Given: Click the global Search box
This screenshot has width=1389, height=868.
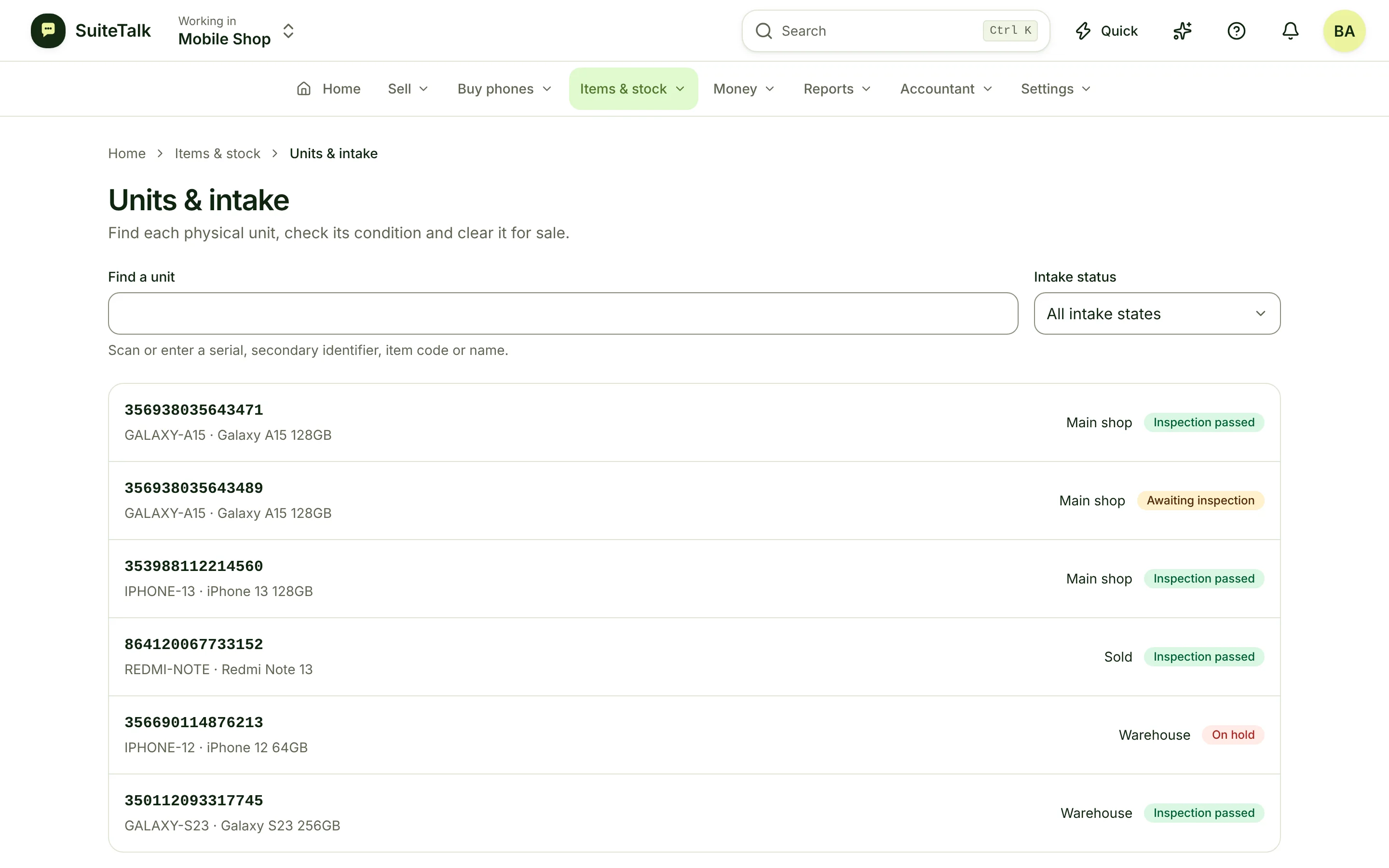Looking at the screenshot, I should coord(896,31).
